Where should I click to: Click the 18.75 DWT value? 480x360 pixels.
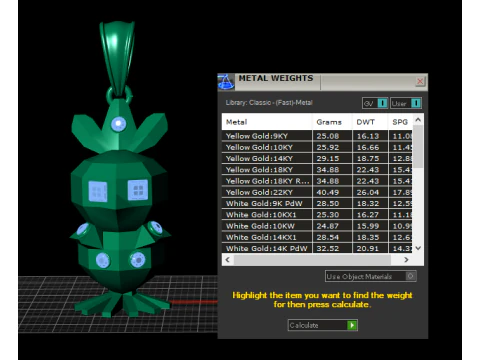[x=368, y=159]
